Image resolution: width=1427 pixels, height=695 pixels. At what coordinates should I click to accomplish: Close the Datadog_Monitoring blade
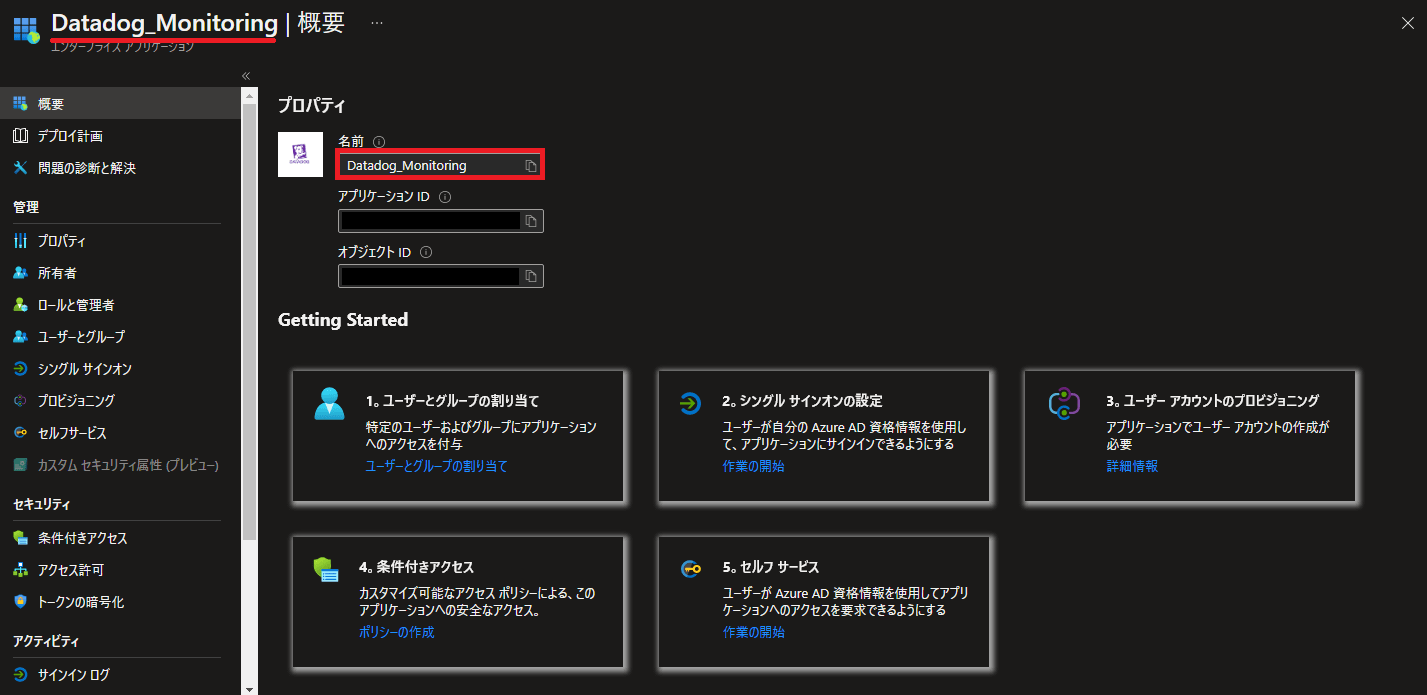(x=1408, y=24)
